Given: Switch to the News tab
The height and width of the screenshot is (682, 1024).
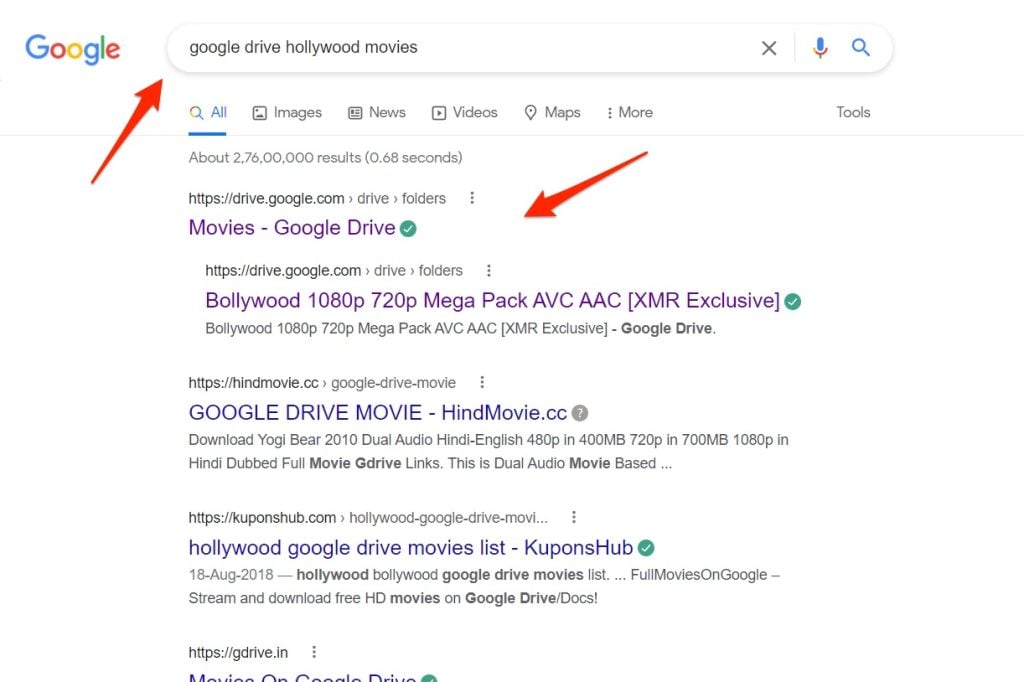Looking at the screenshot, I should click(377, 112).
